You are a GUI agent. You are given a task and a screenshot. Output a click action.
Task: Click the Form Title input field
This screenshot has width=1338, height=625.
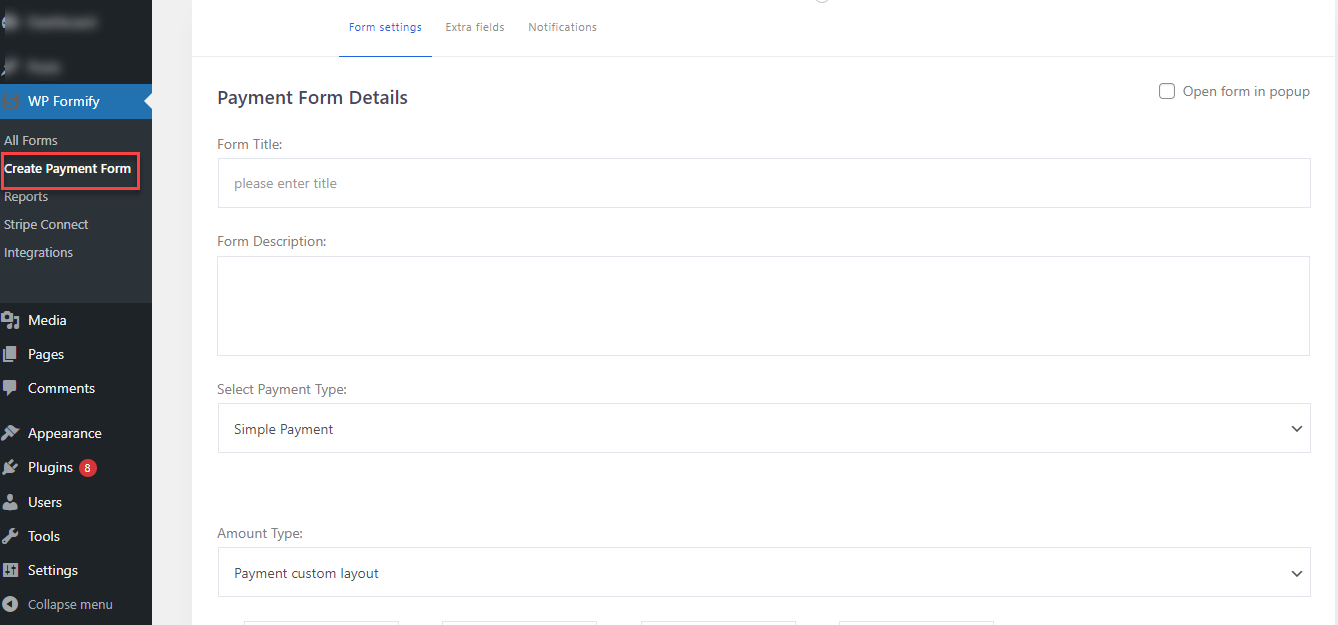click(764, 183)
